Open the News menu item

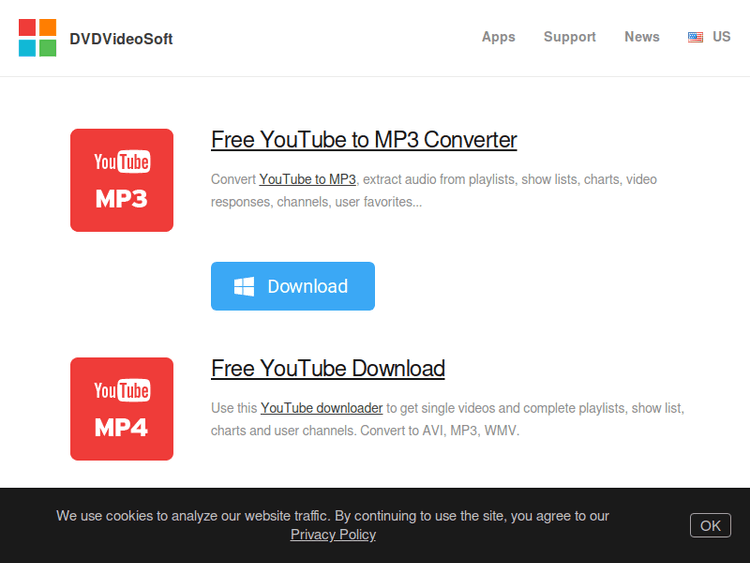[x=642, y=37]
